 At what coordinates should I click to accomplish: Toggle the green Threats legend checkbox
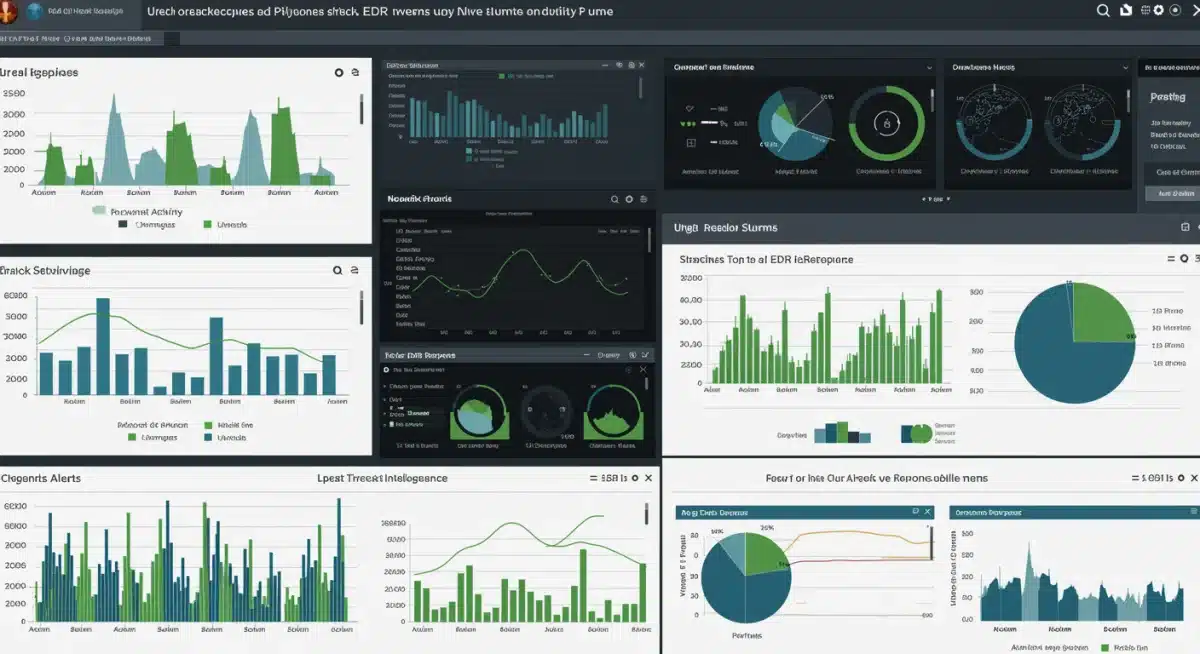click(207, 223)
